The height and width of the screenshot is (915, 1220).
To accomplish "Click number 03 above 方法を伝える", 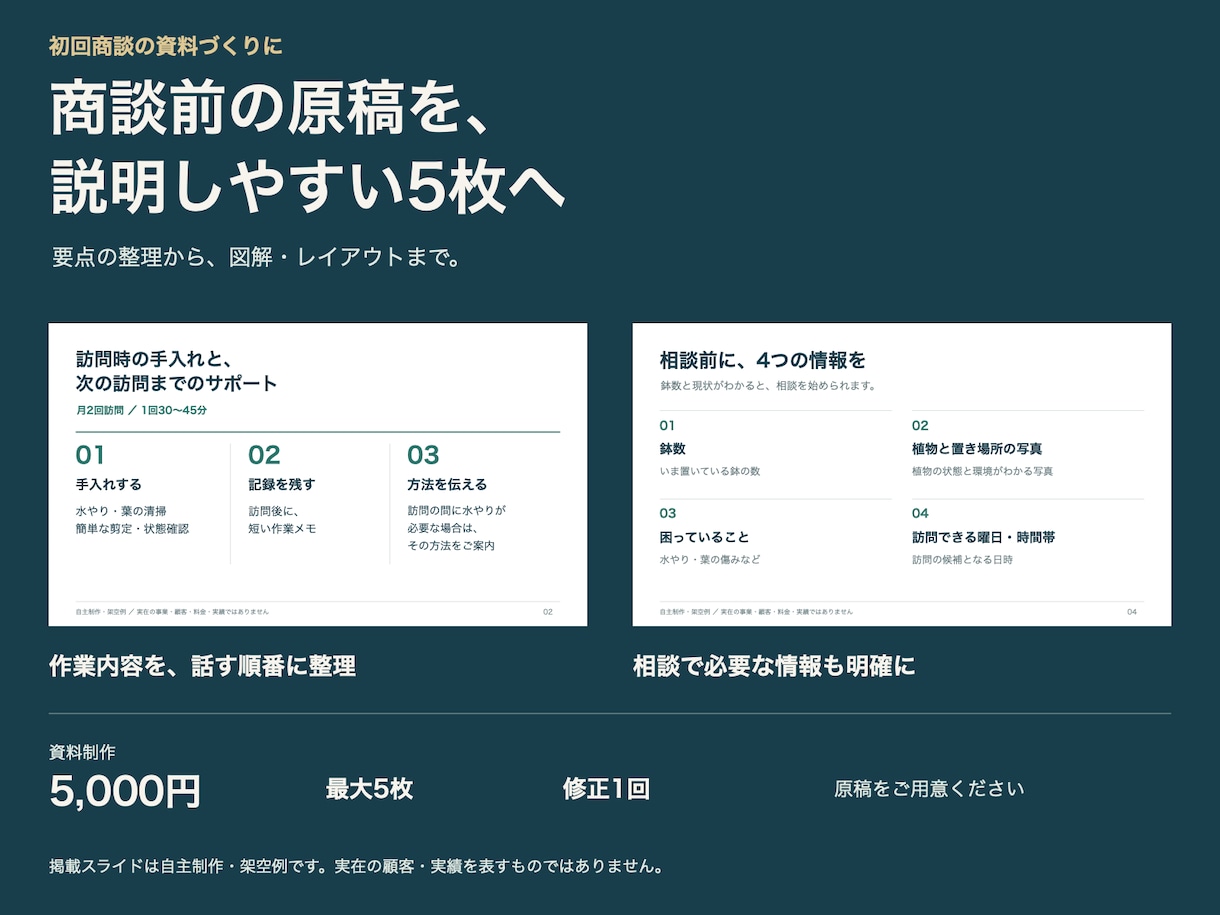I will point(423,455).
